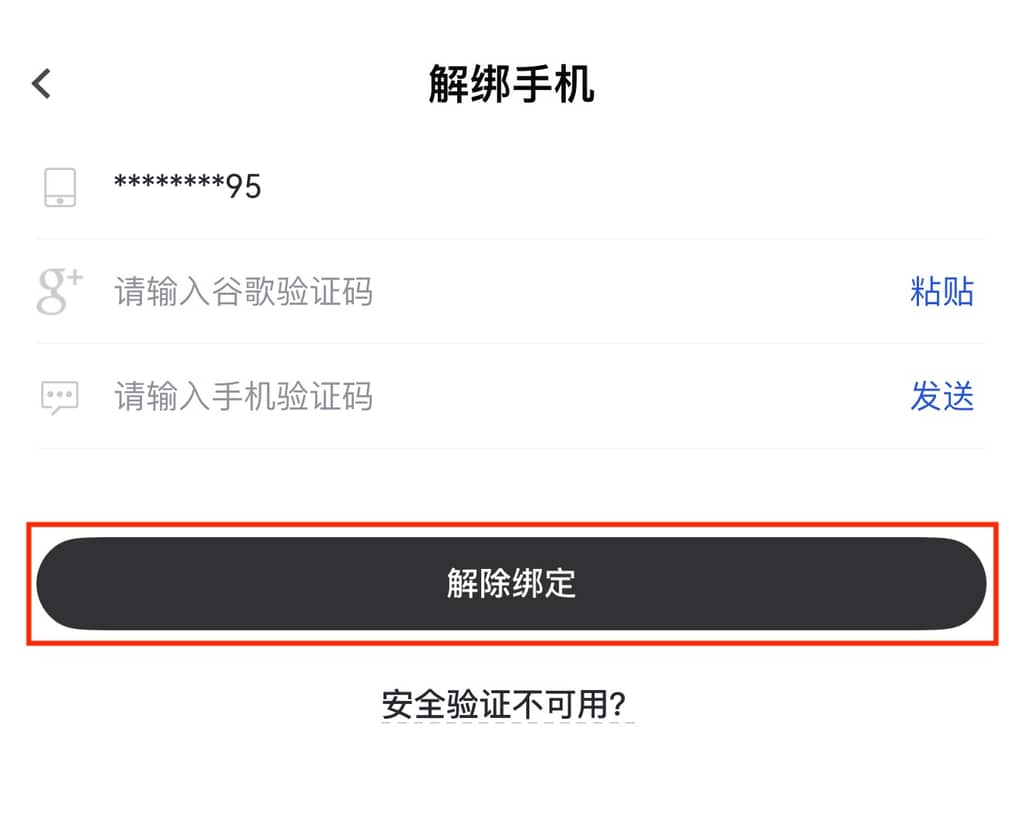
Task: Tap the mobile icon beside masked number
Action: pyautogui.click(x=60, y=187)
